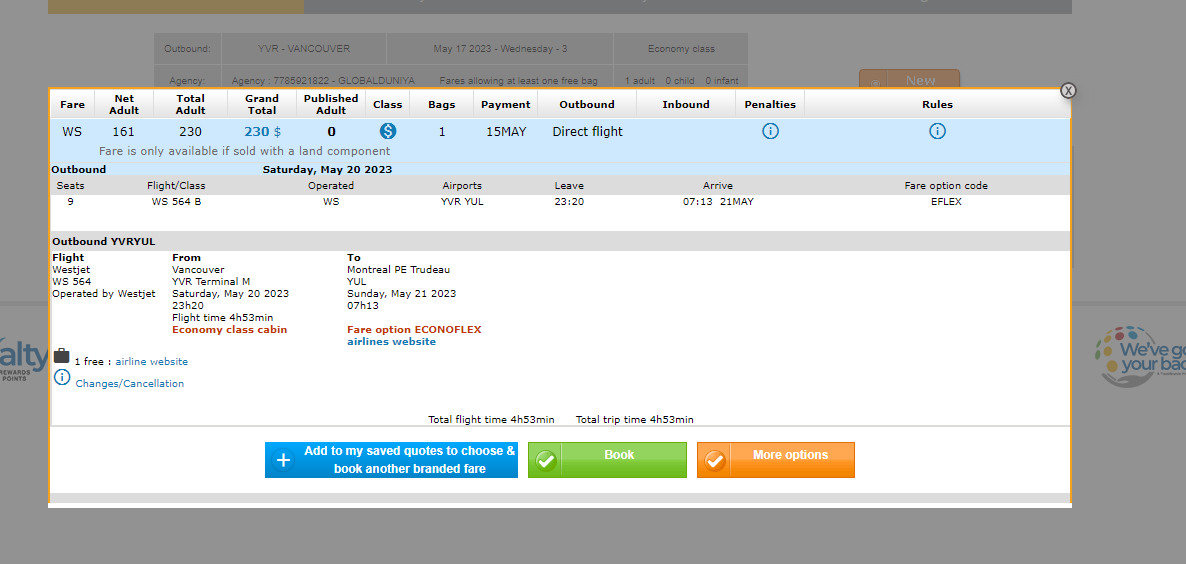This screenshot has width=1186, height=564.
Task: Click the black suitcase baggage icon
Action: [x=62, y=356]
